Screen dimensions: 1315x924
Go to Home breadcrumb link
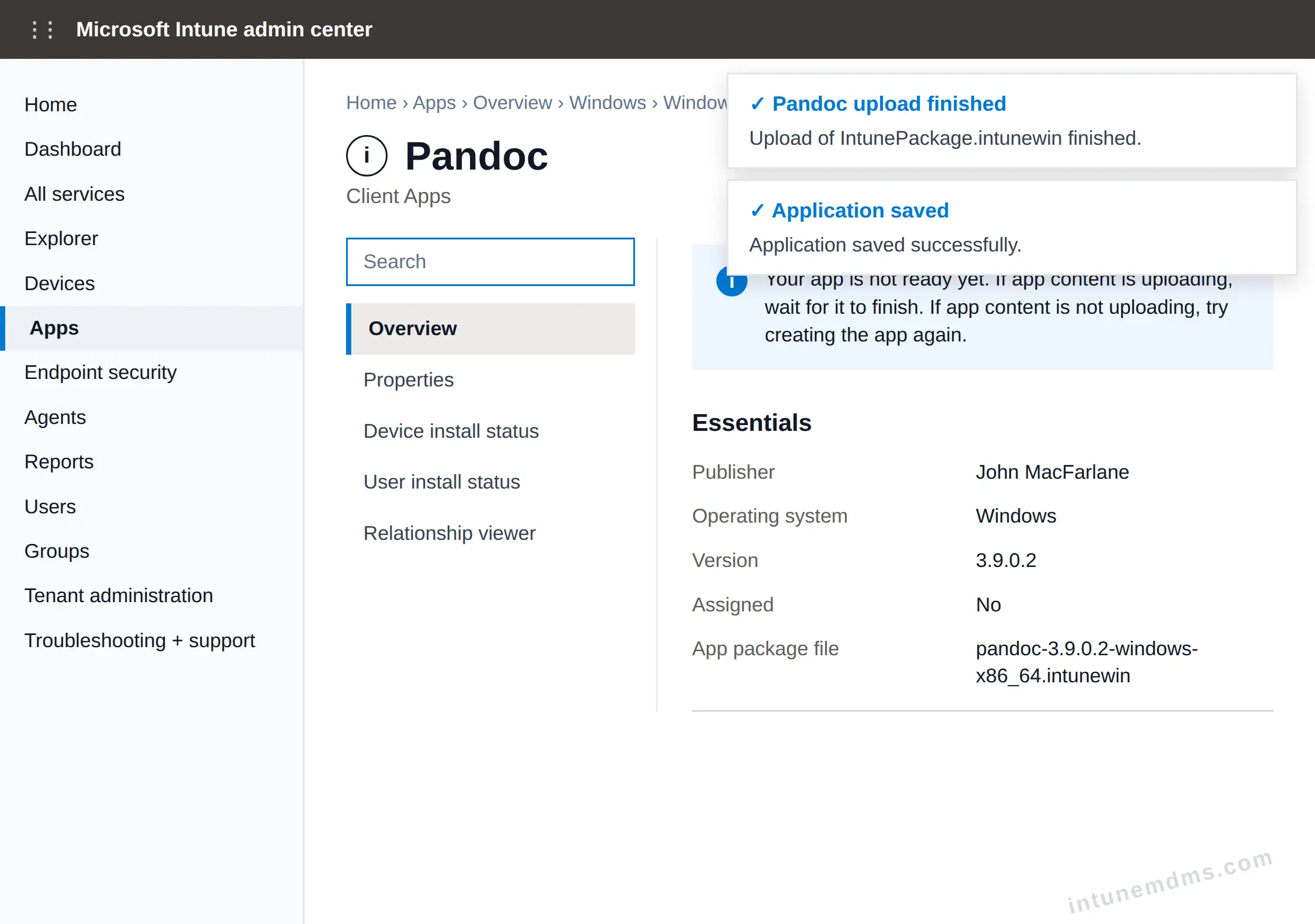click(371, 103)
